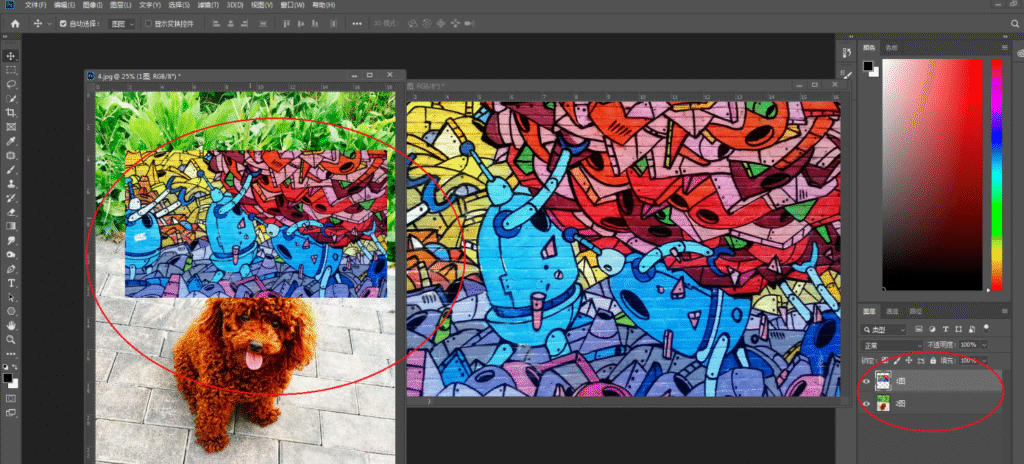1024x464 pixels.
Task: Select the Dodge tool
Action: click(x=11, y=255)
